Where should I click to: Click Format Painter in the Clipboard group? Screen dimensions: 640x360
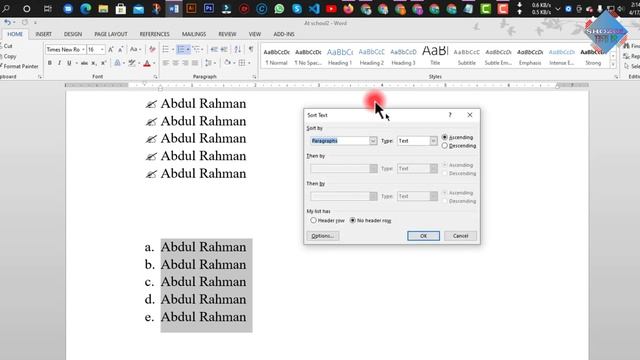coord(19,66)
